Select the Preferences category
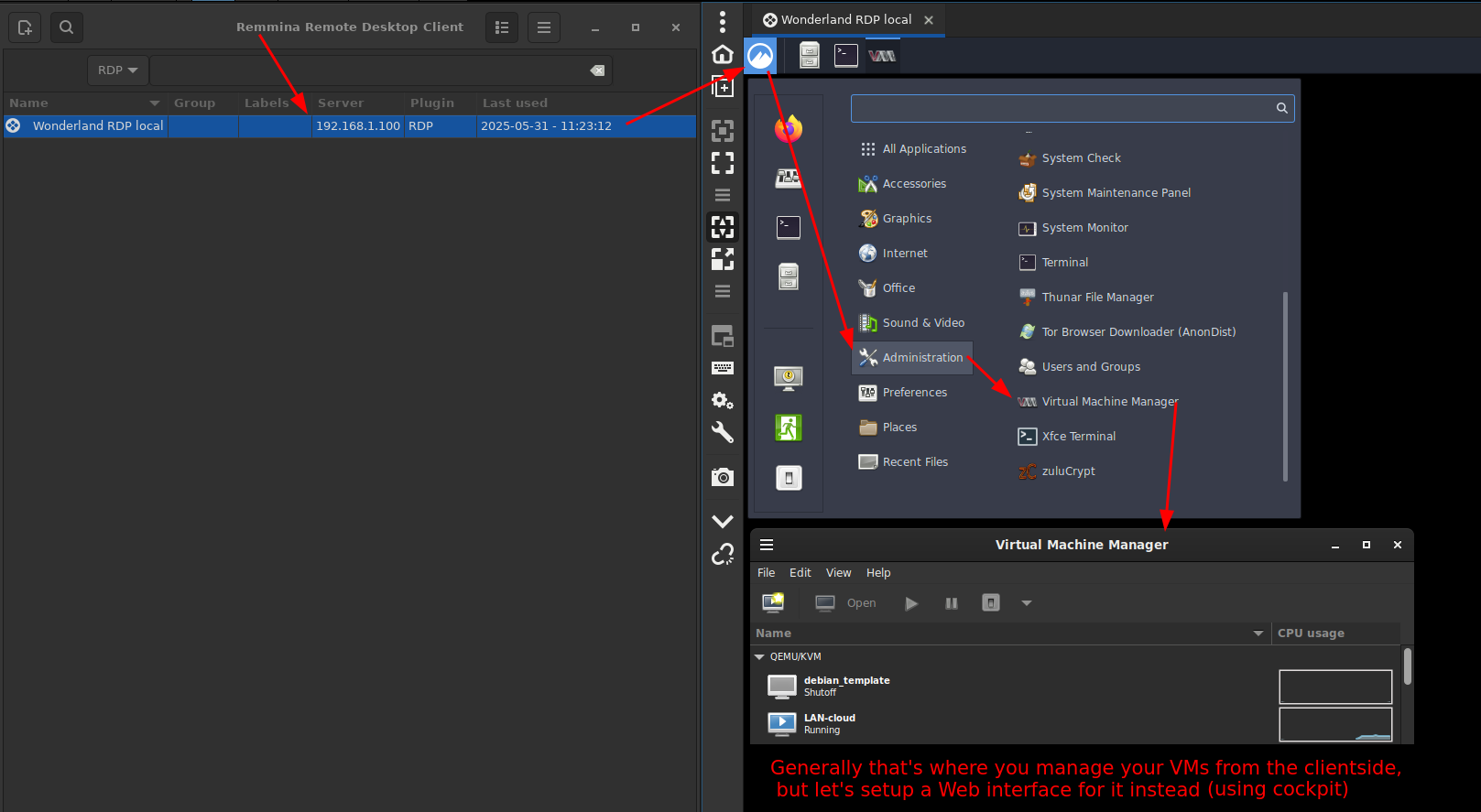This screenshot has width=1481, height=812. (x=912, y=393)
